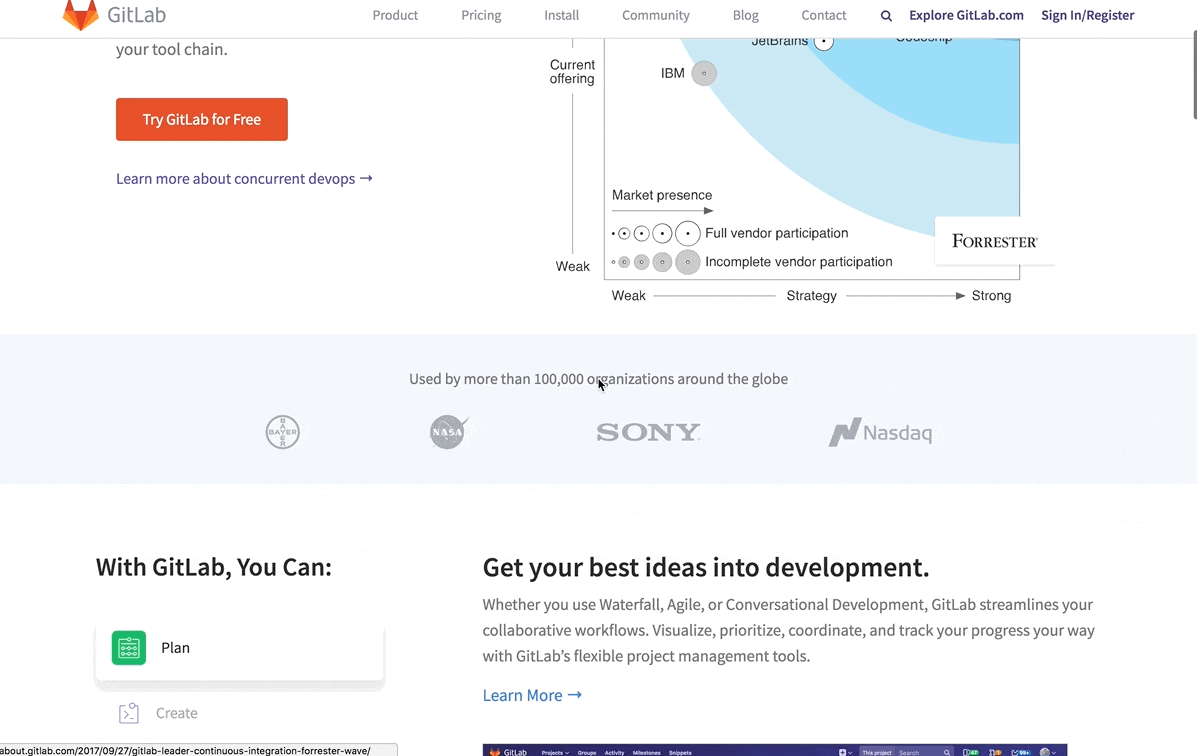Select the green Plan icon
Image resolution: width=1197 pixels, height=756 pixels.
tap(129, 648)
